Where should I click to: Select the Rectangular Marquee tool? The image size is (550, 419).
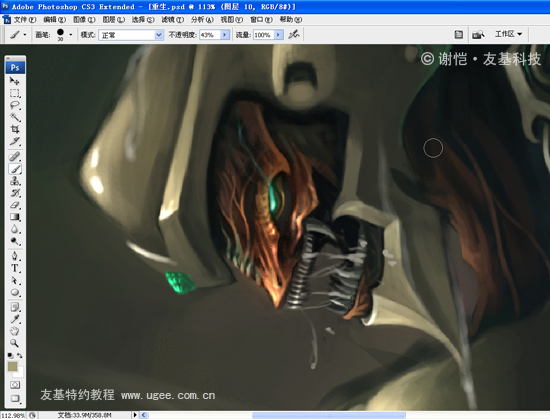pyautogui.click(x=15, y=93)
